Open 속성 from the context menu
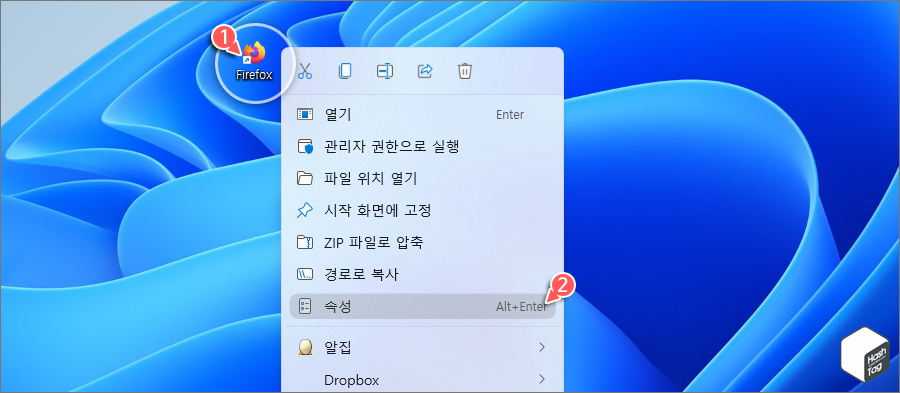 coord(422,306)
